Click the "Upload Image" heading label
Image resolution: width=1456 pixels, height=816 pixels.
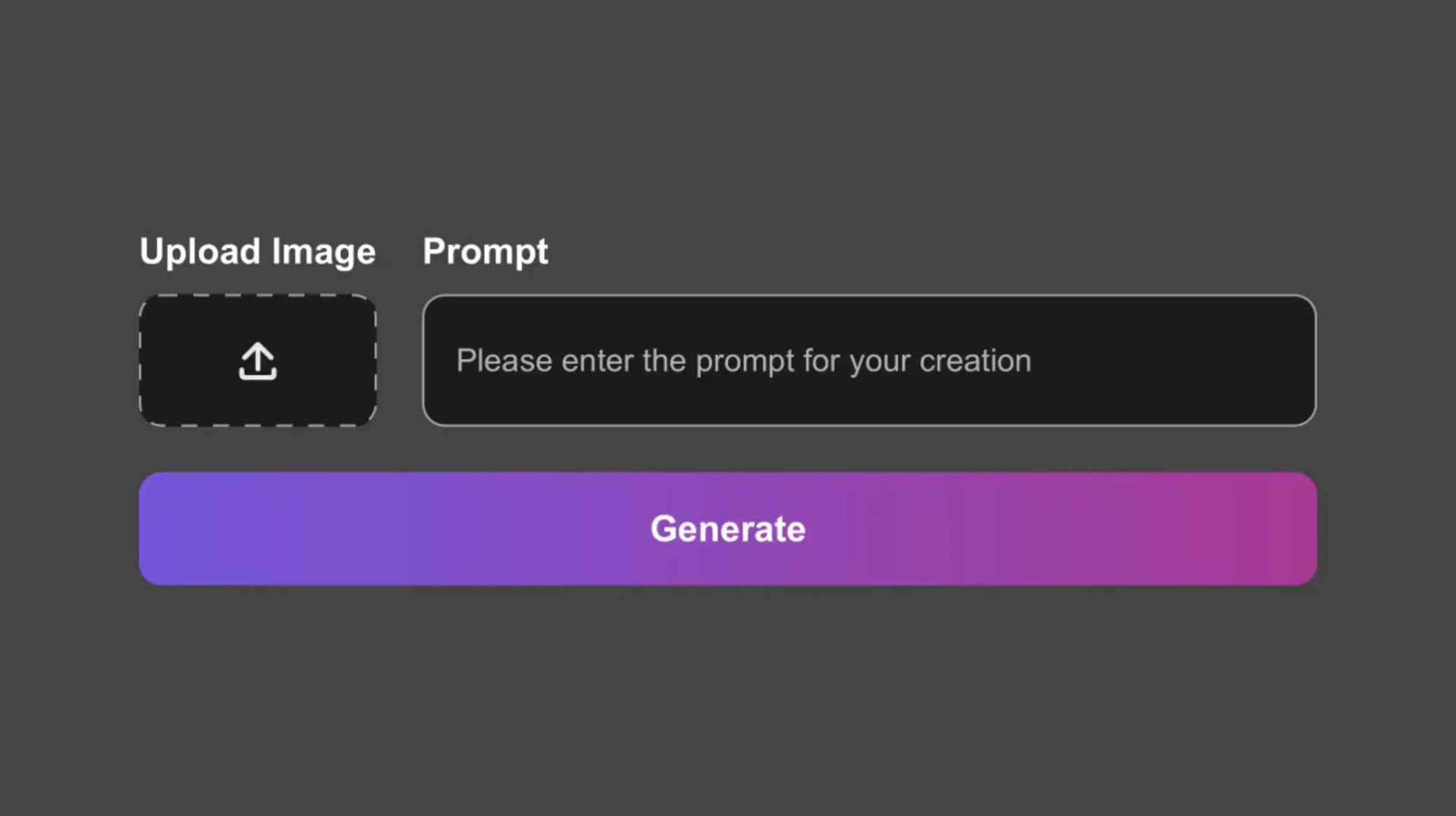(x=257, y=252)
